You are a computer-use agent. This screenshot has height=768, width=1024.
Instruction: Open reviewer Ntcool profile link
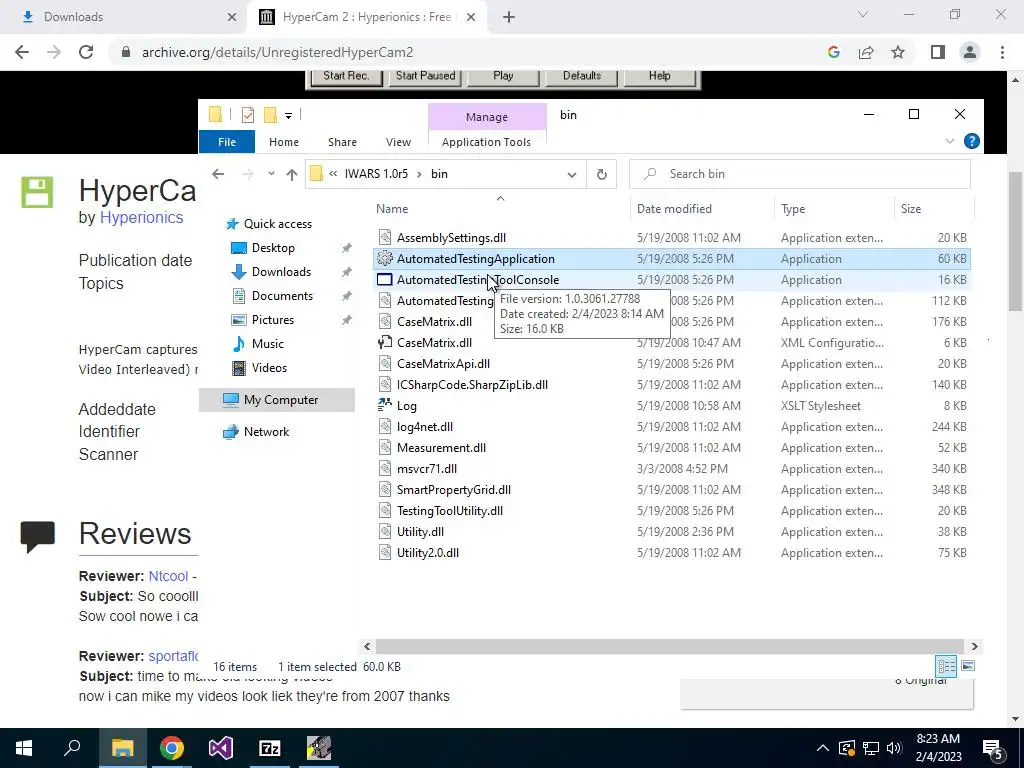pos(168,576)
